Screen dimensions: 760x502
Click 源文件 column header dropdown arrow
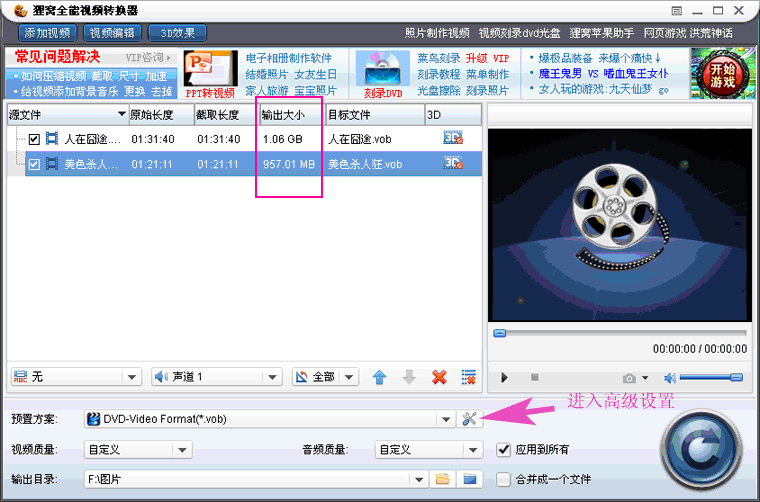[x=122, y=114]
